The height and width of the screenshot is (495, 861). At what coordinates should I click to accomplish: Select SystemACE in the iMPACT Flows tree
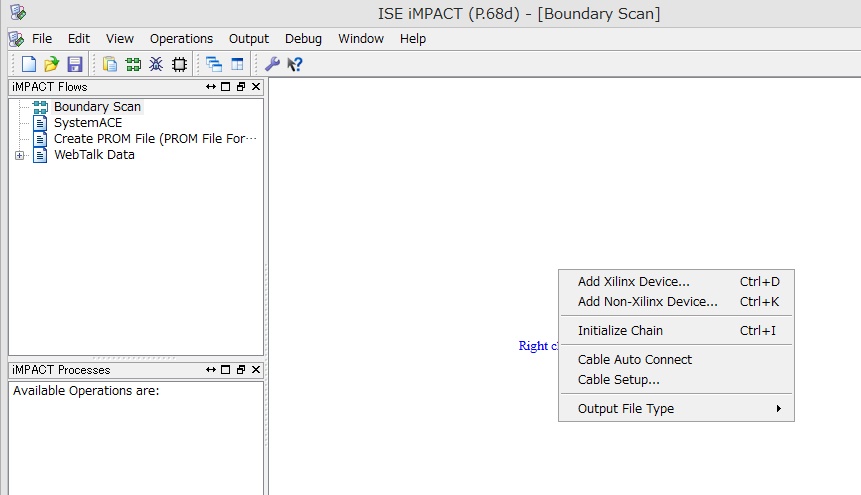point(87,123)
